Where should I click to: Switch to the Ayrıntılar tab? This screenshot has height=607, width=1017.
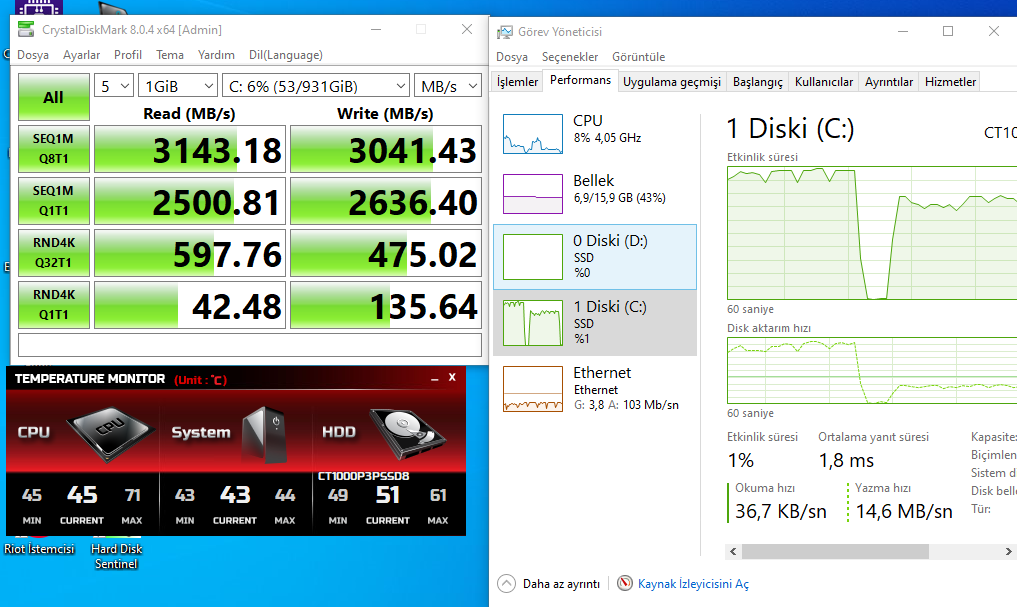889,82
